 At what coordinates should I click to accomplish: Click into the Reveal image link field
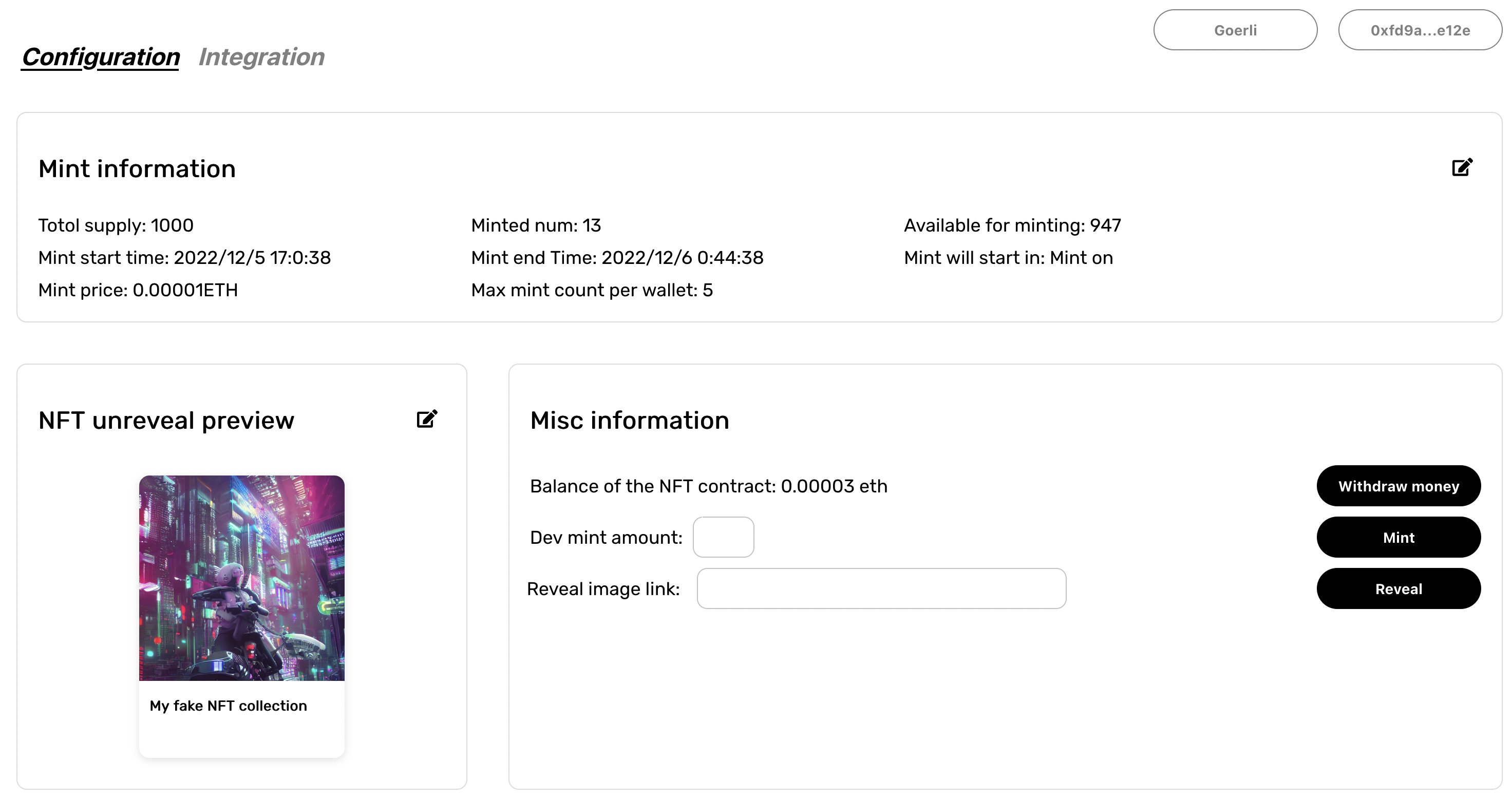click(x=881, y=588)
